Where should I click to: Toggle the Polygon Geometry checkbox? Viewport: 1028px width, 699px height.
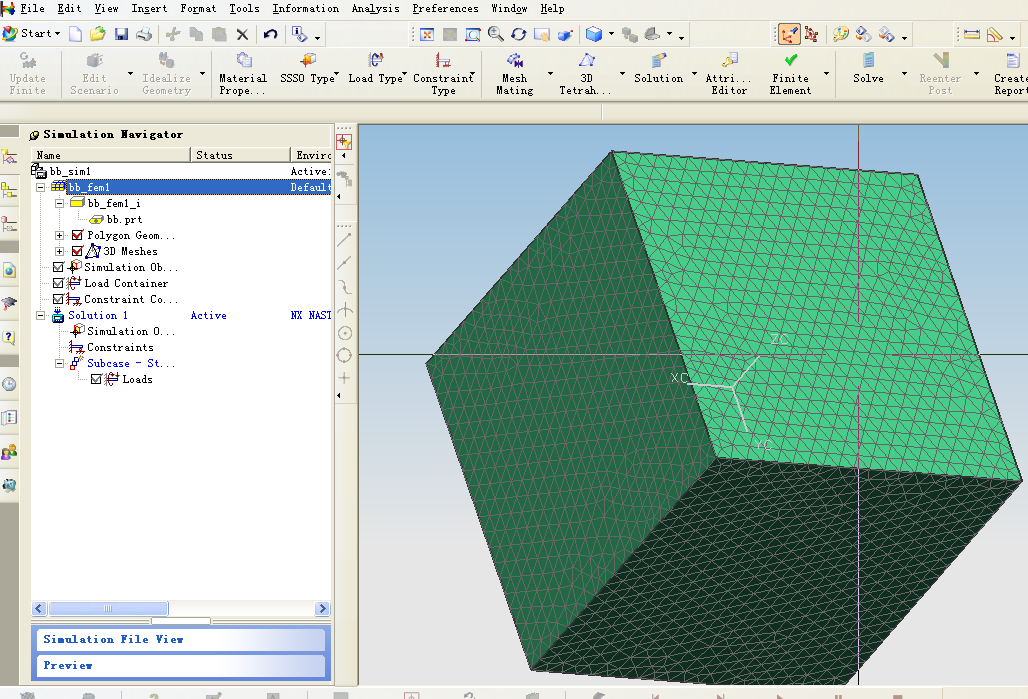click(x=78, y=235)
